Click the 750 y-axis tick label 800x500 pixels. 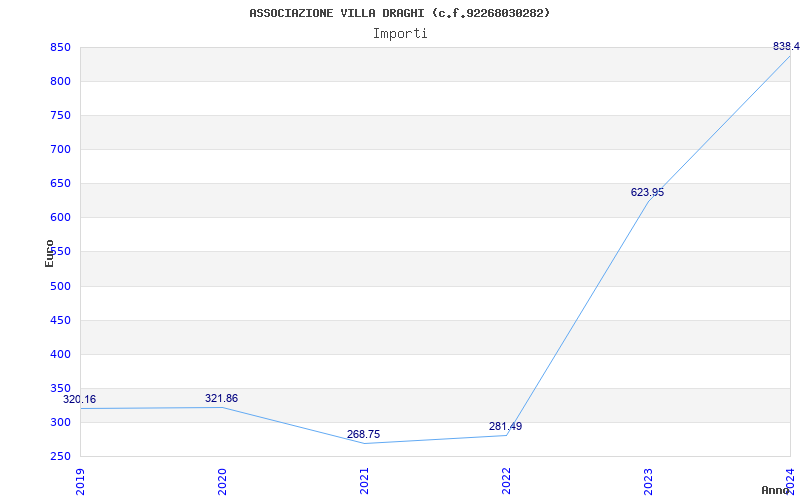click(60, 116)
